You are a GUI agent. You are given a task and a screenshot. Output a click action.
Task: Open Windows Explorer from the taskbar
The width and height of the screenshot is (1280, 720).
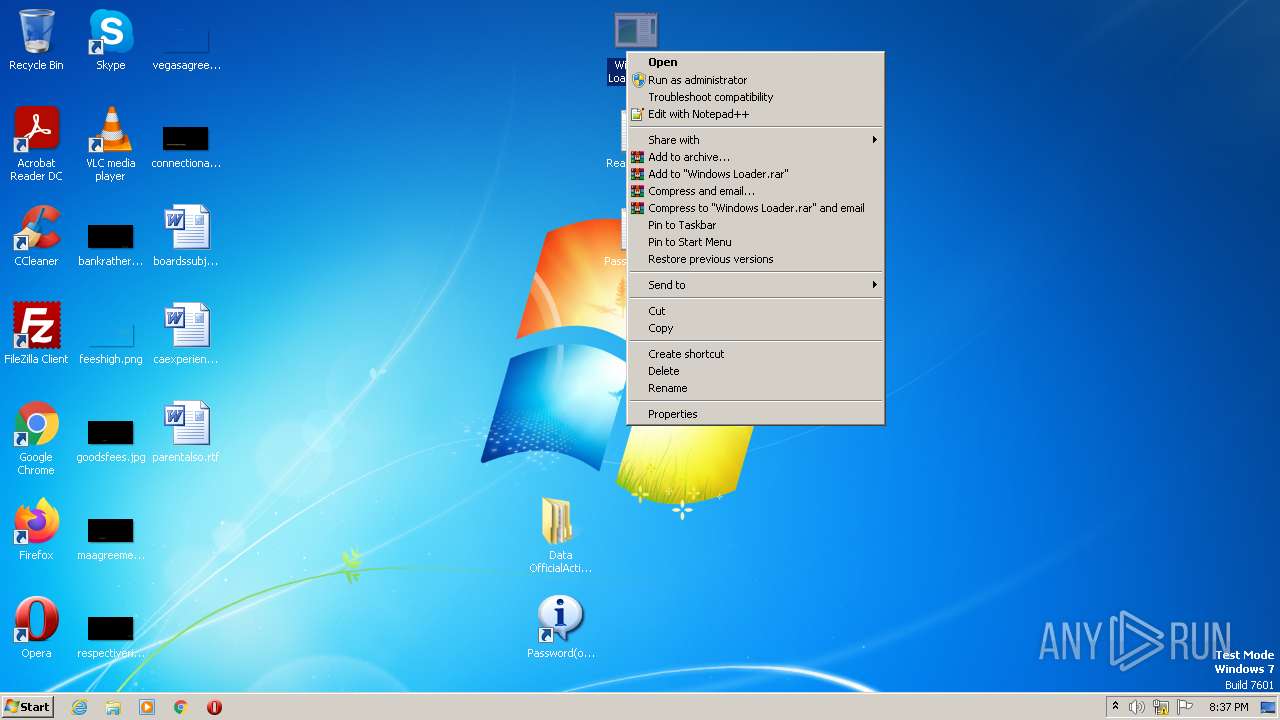113,707
